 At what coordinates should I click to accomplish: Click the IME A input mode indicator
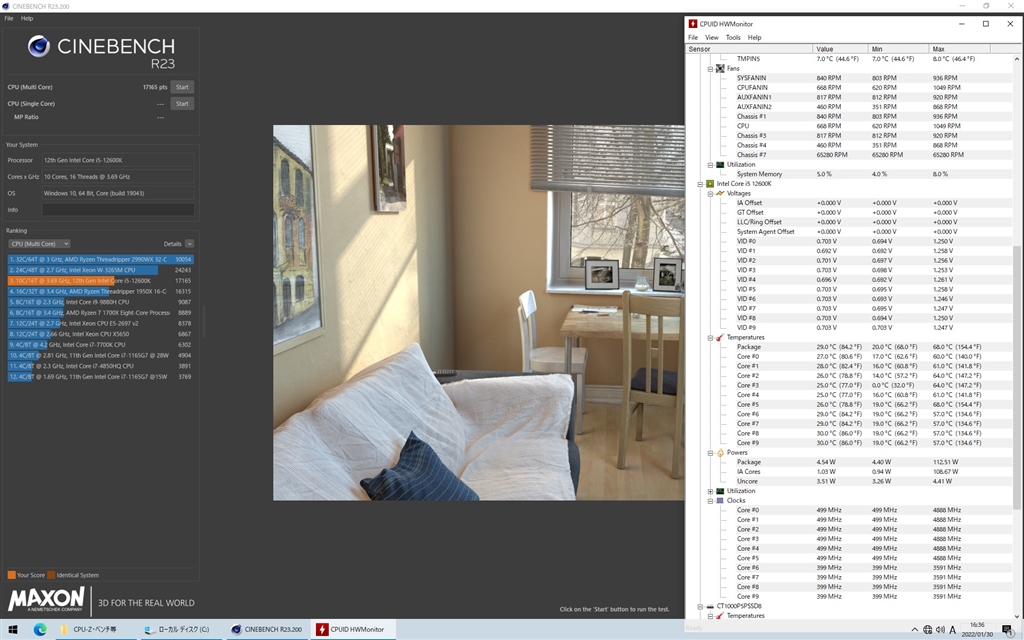point(953,630)
